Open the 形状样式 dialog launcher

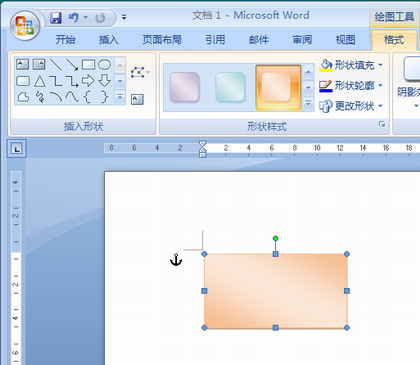(382, 124)
